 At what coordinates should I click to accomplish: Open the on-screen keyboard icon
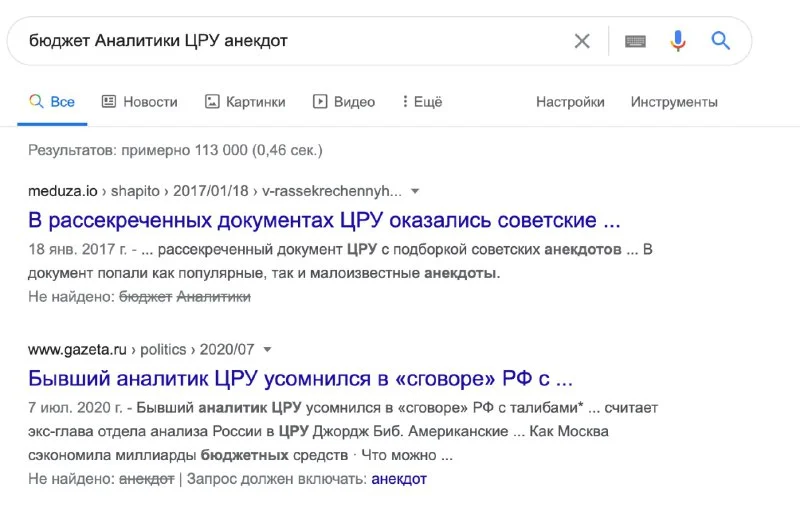[x=635, y=41]
